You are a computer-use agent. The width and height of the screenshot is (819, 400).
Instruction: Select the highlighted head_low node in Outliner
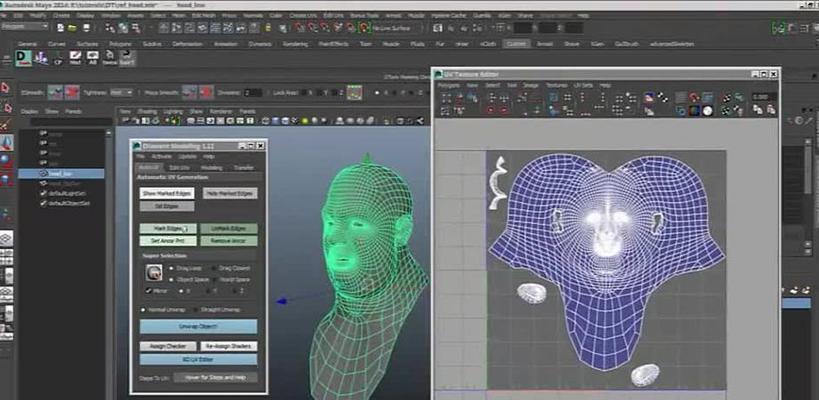(x=61, y=174)
